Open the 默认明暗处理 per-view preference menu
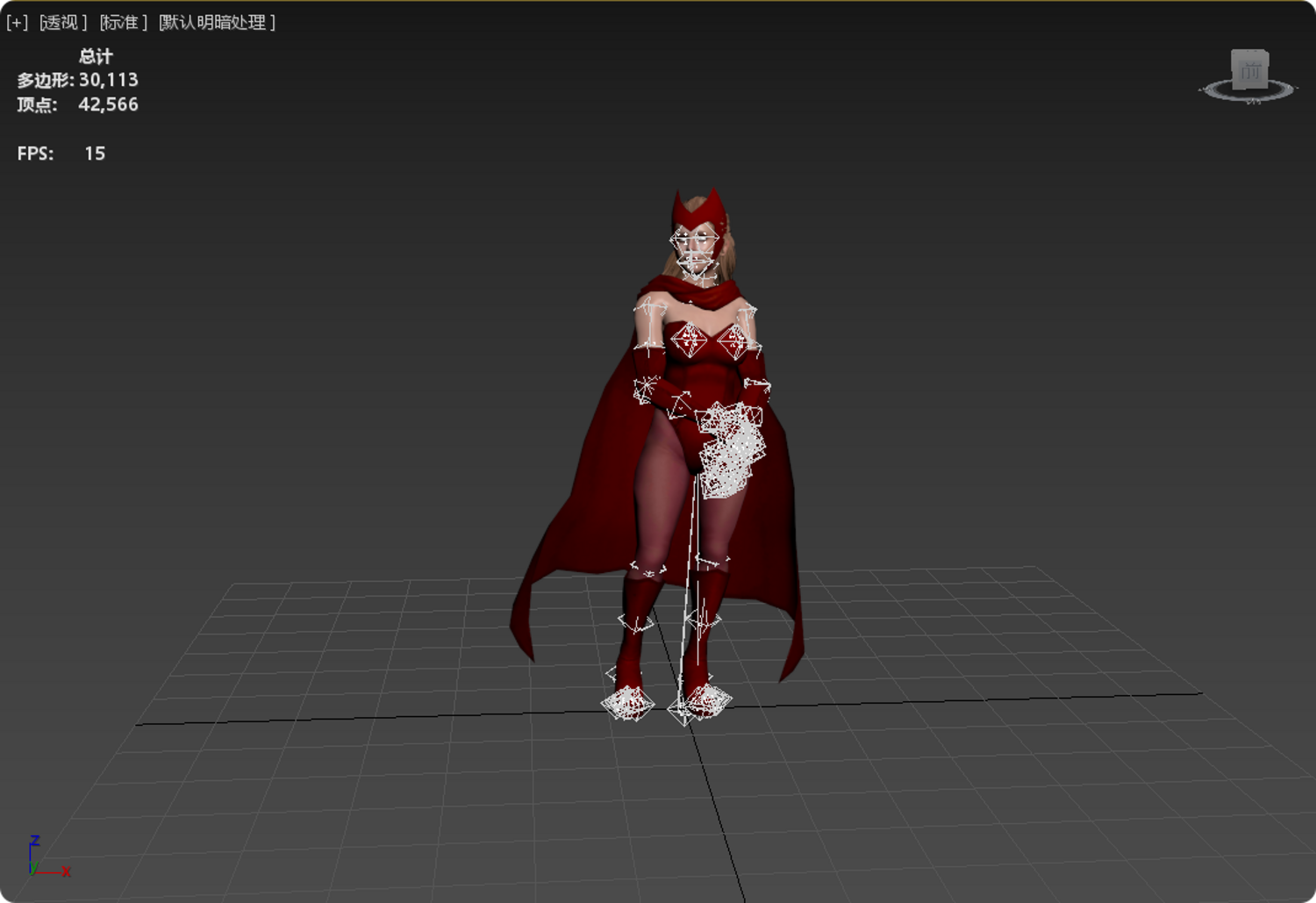Image resolution: width=1316 pixels, height=903 pixels. click(x=217, y=22)
